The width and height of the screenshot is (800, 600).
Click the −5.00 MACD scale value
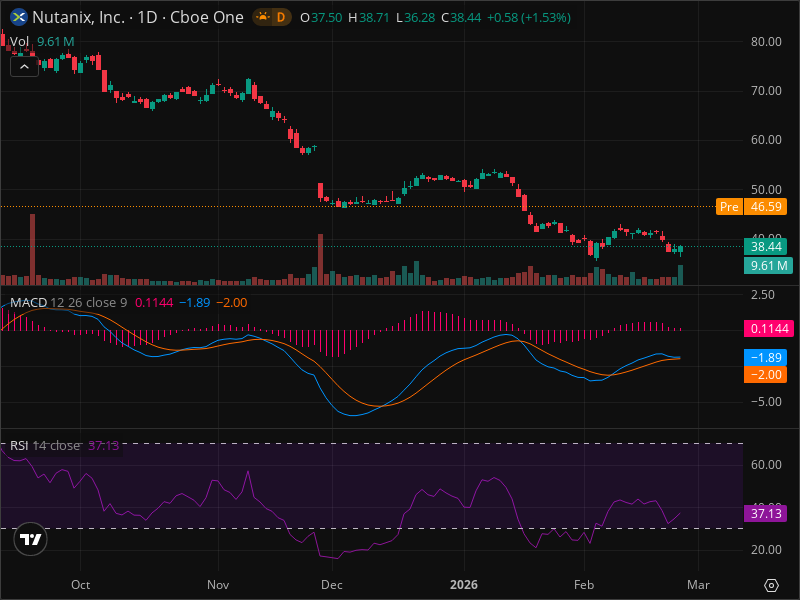tap(766, 402)
